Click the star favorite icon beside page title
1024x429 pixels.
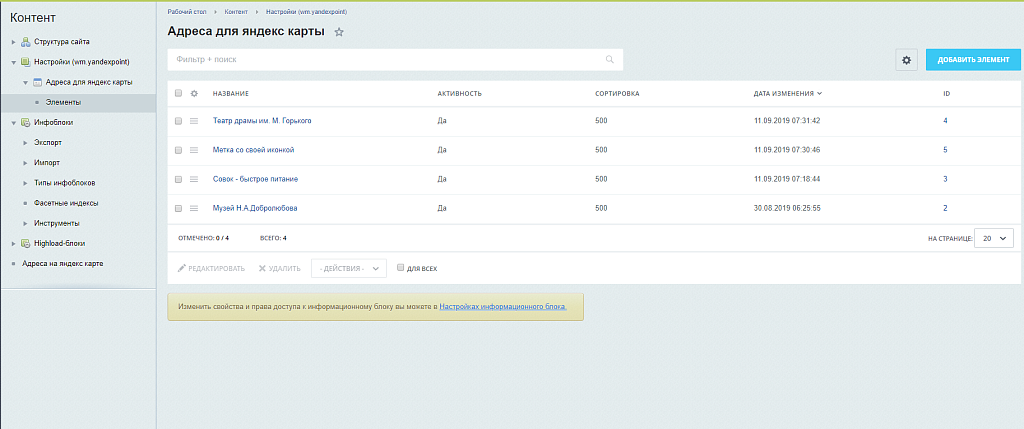coord(339,33)
